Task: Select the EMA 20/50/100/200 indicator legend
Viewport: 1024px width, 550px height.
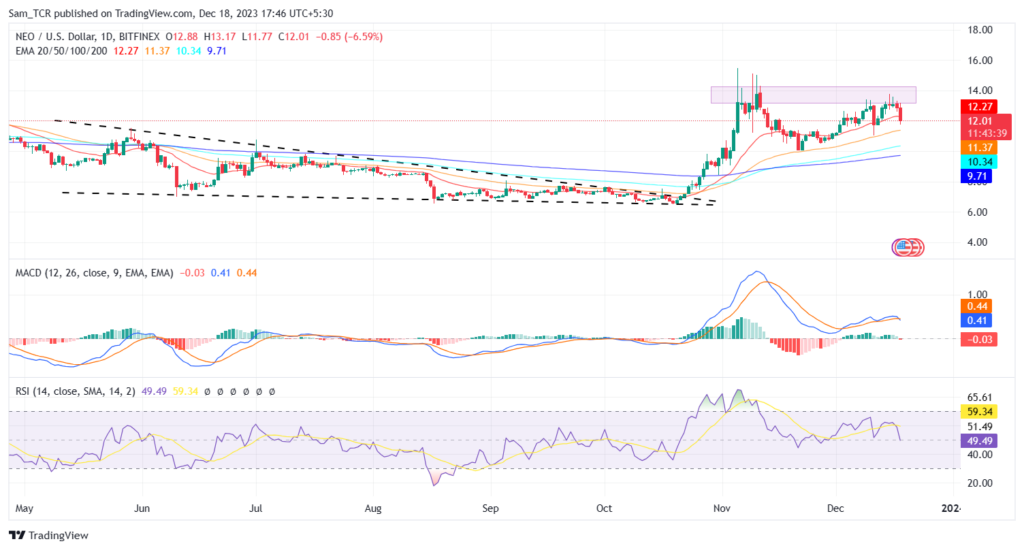Action: click(61, 51)
